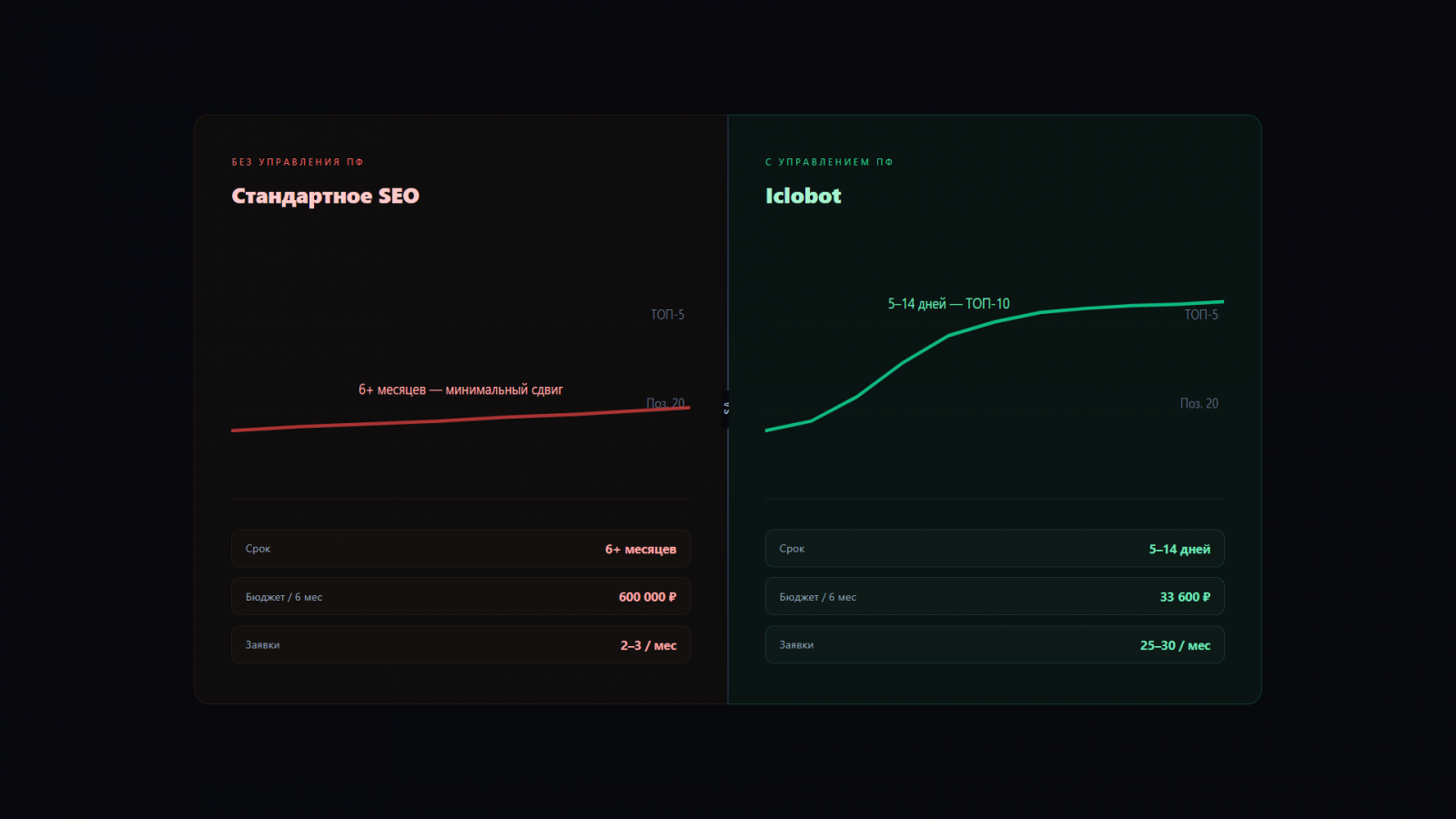Click 'ТОП-5' label in Стандартное SEO chart
Screen dimensions: 1456x819
pos(667,315)
